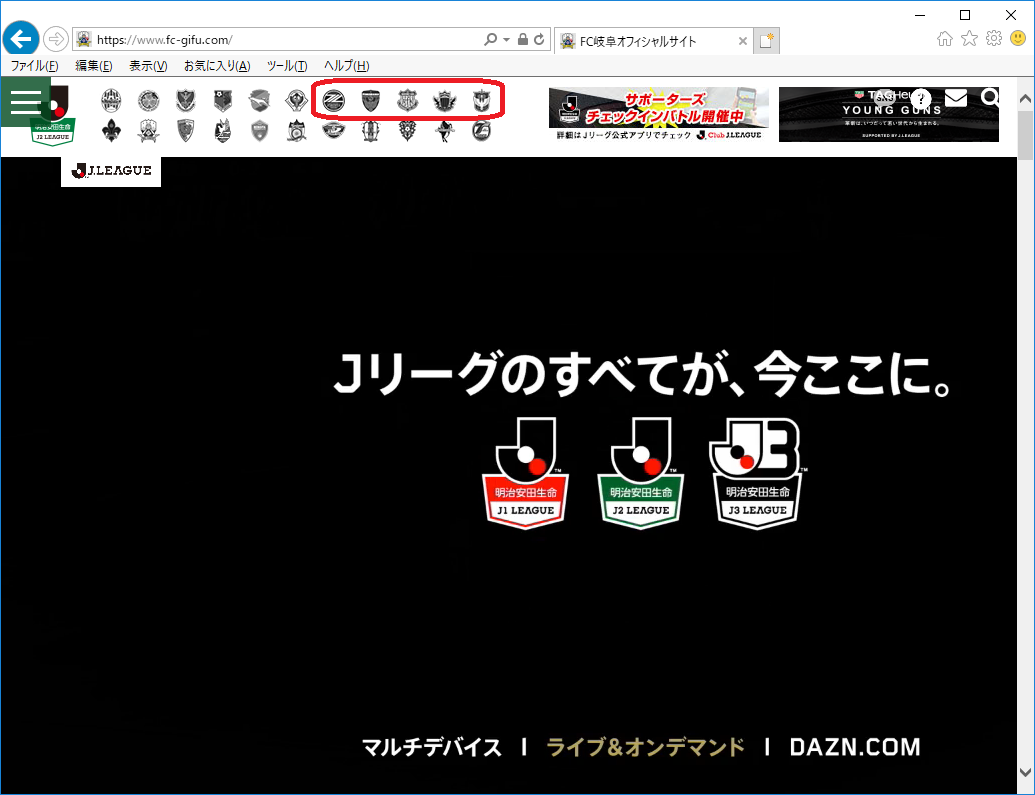Screen dimensions: 1035x795
Task: Open the browser home icon
Action: click(945, 39)
